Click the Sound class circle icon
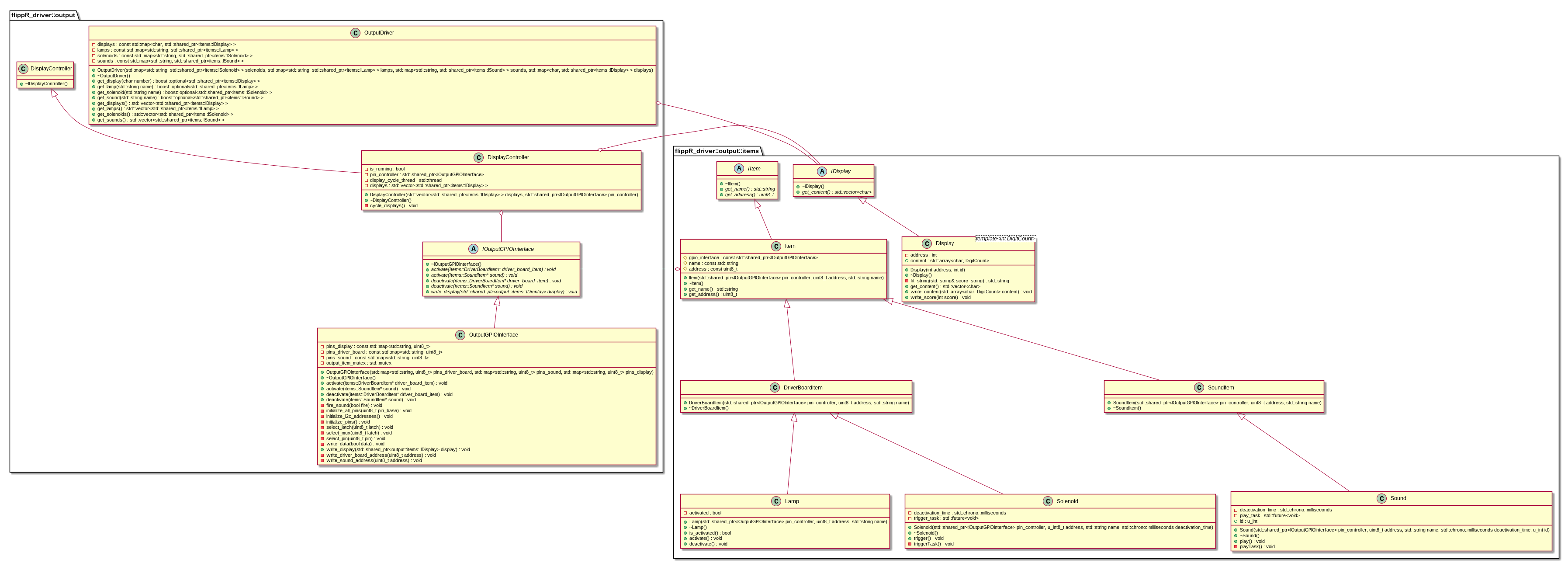The image size is (1568, 563). pos(1381,498)
